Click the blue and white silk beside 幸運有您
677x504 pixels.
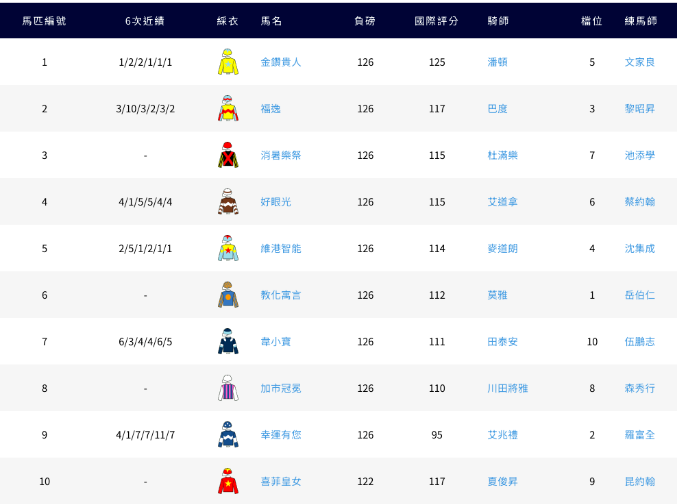[228, 435]
